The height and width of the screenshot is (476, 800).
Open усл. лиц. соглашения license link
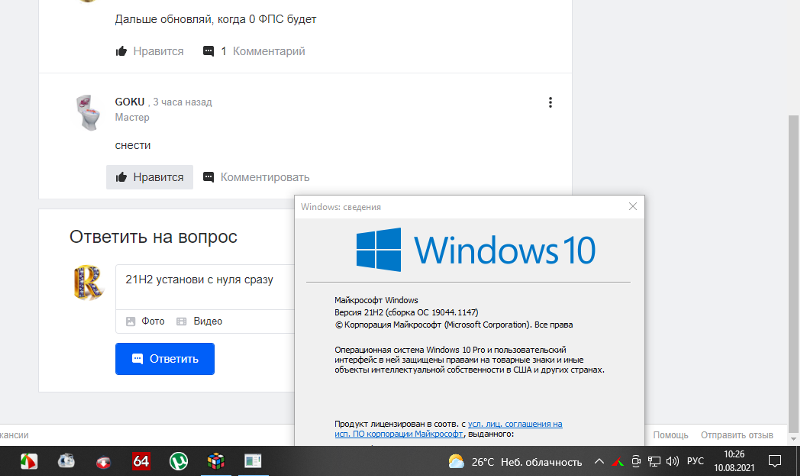pos(515,423)
